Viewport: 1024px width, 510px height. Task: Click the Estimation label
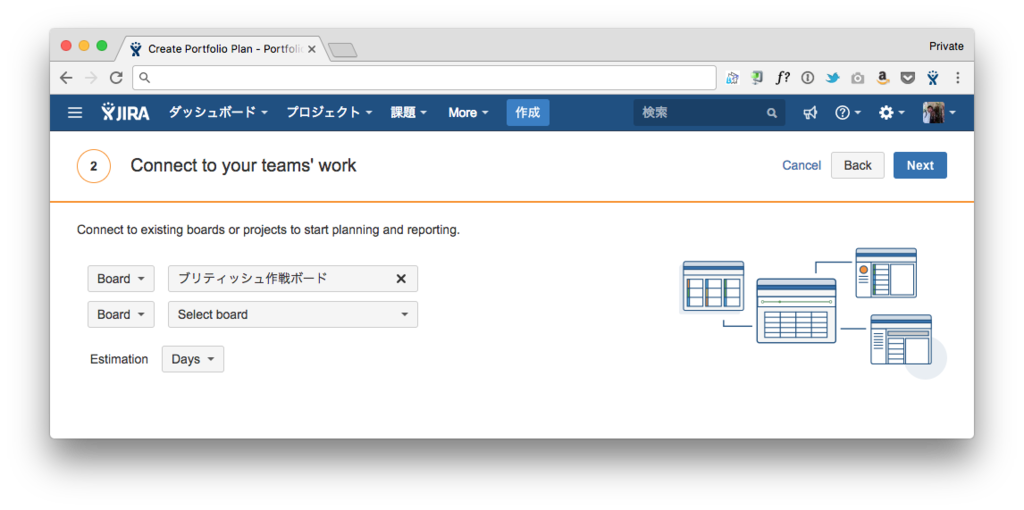[x=119, y=359]
